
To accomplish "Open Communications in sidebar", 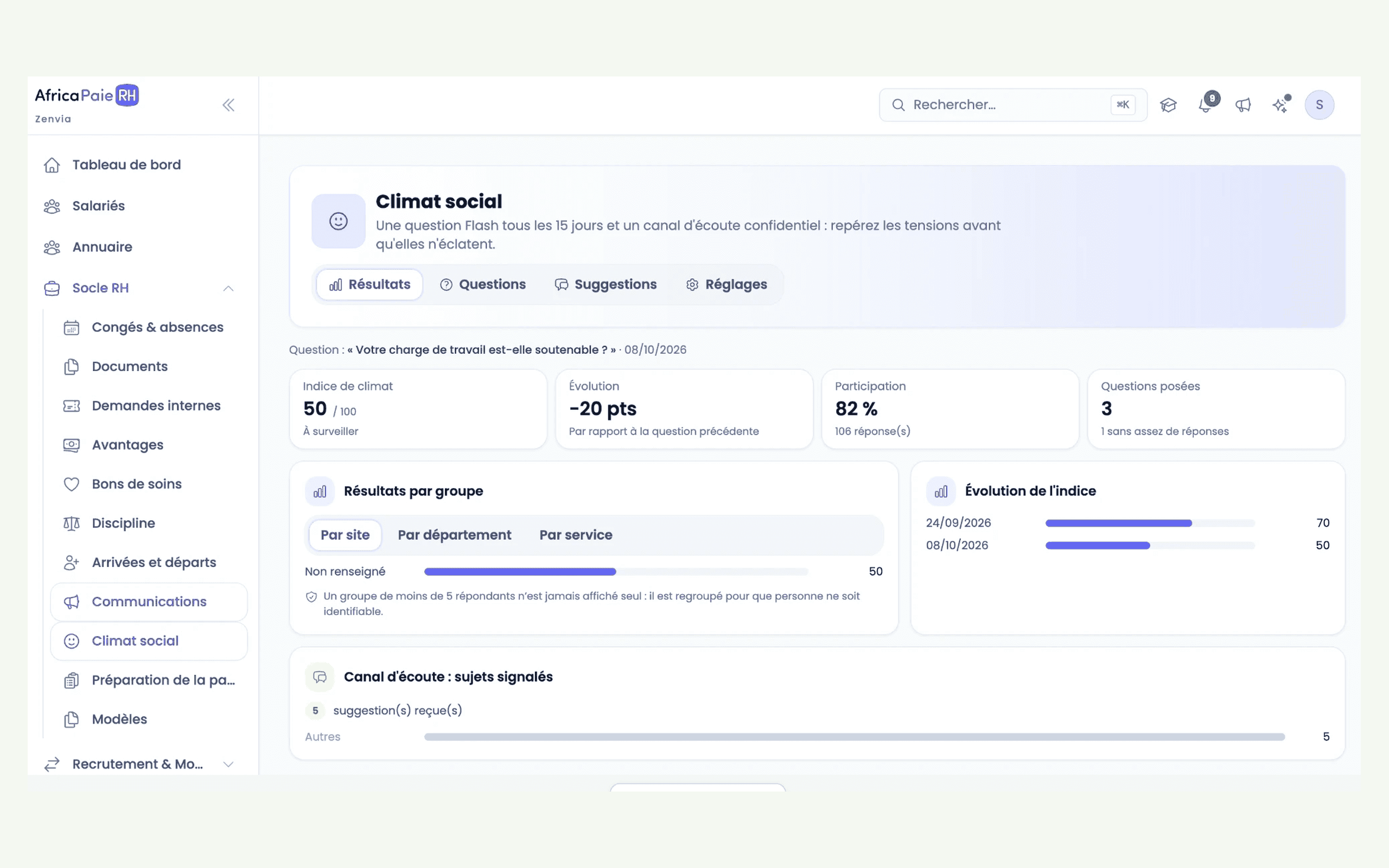I will [149, 602].
